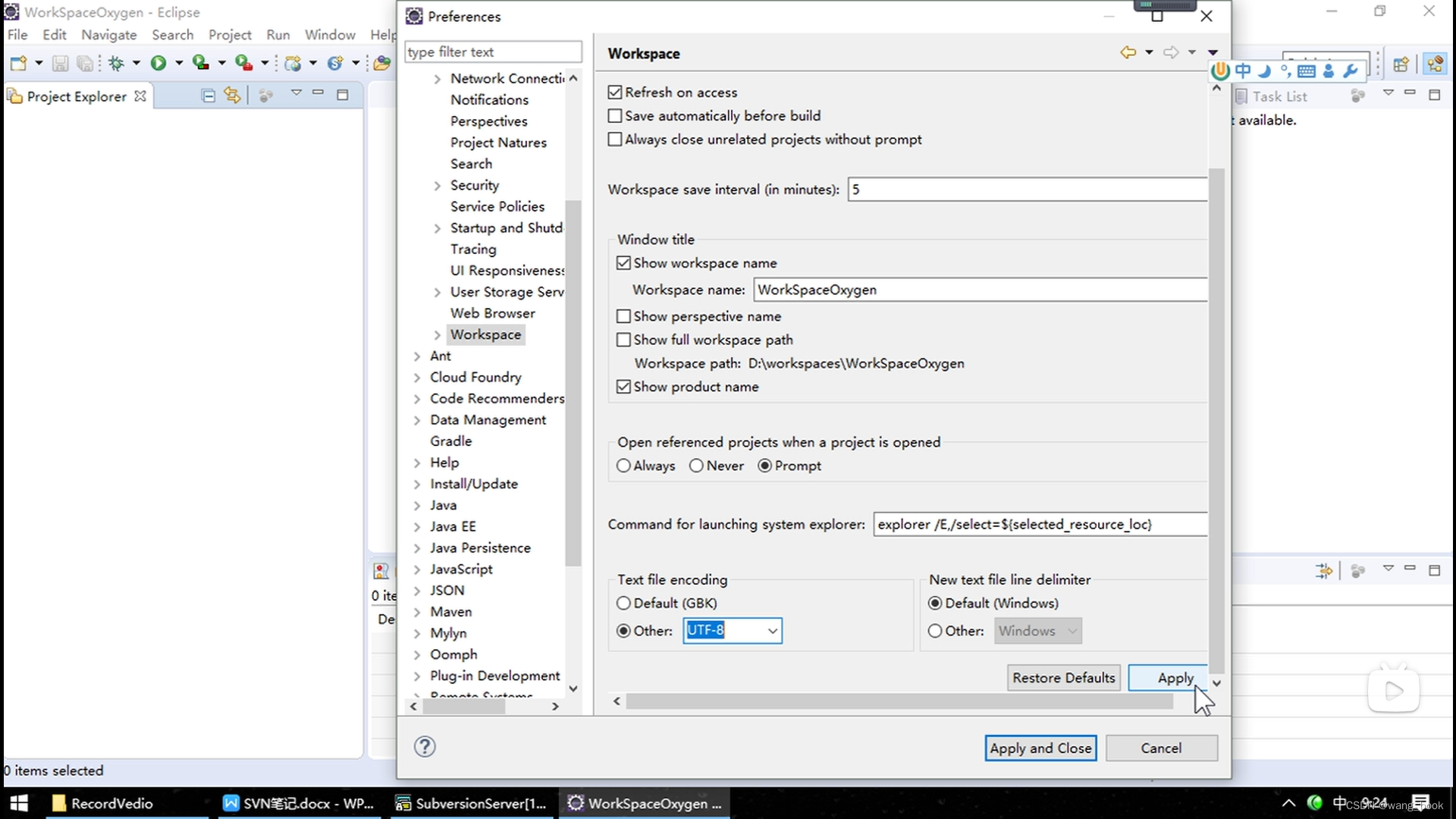This screenshot has width=1456, height=819.
Task: Open the Project menu
Action: coord(230,35)
